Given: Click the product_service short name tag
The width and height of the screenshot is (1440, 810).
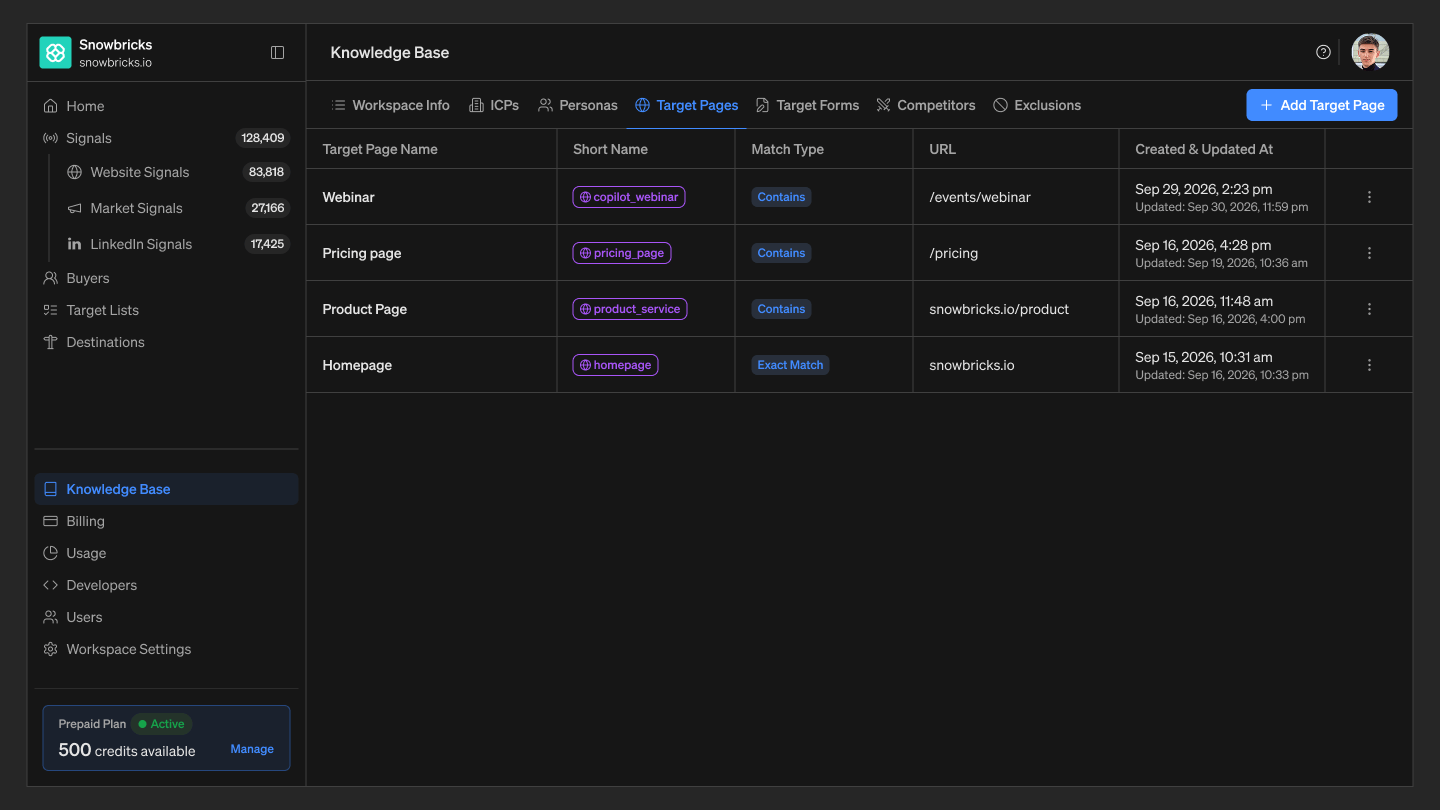Looking at the screenshot, I should click(x=630, y=309).
